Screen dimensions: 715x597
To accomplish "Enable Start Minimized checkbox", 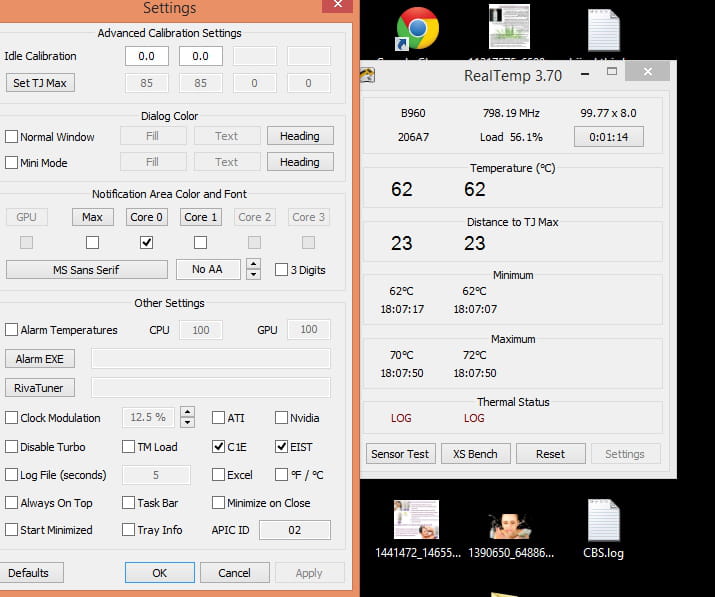I will tap(11, 530).
